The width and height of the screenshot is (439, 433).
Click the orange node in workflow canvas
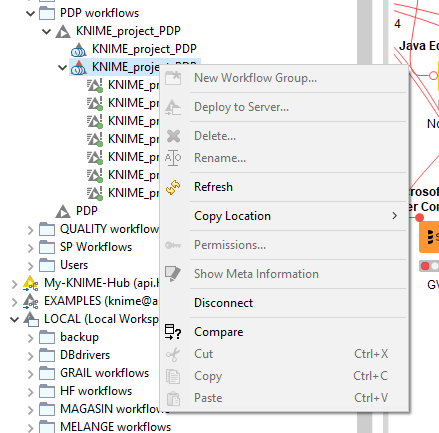coord(429,237)
